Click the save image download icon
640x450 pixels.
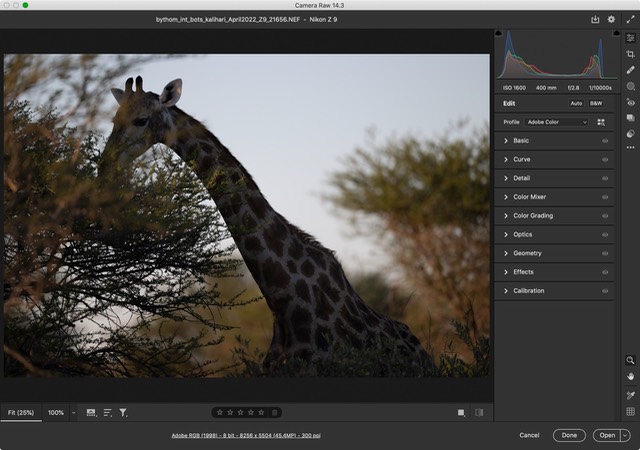click(x=596, y=19)
